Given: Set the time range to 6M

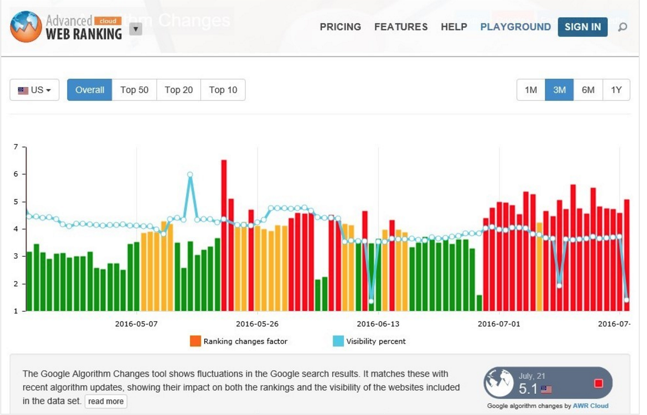Looking at the screenshot, I should [588, 90].
